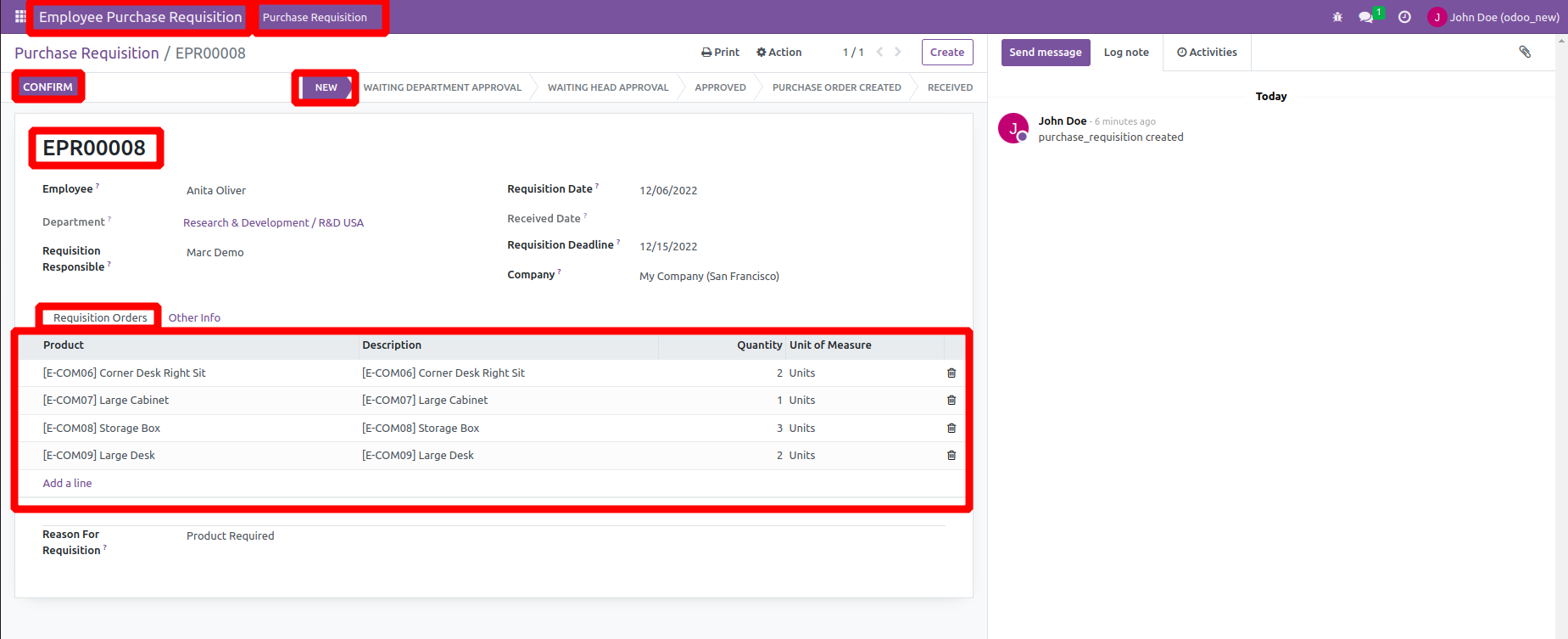
Task: Click the Add a line link
Action: click(67, 483)
